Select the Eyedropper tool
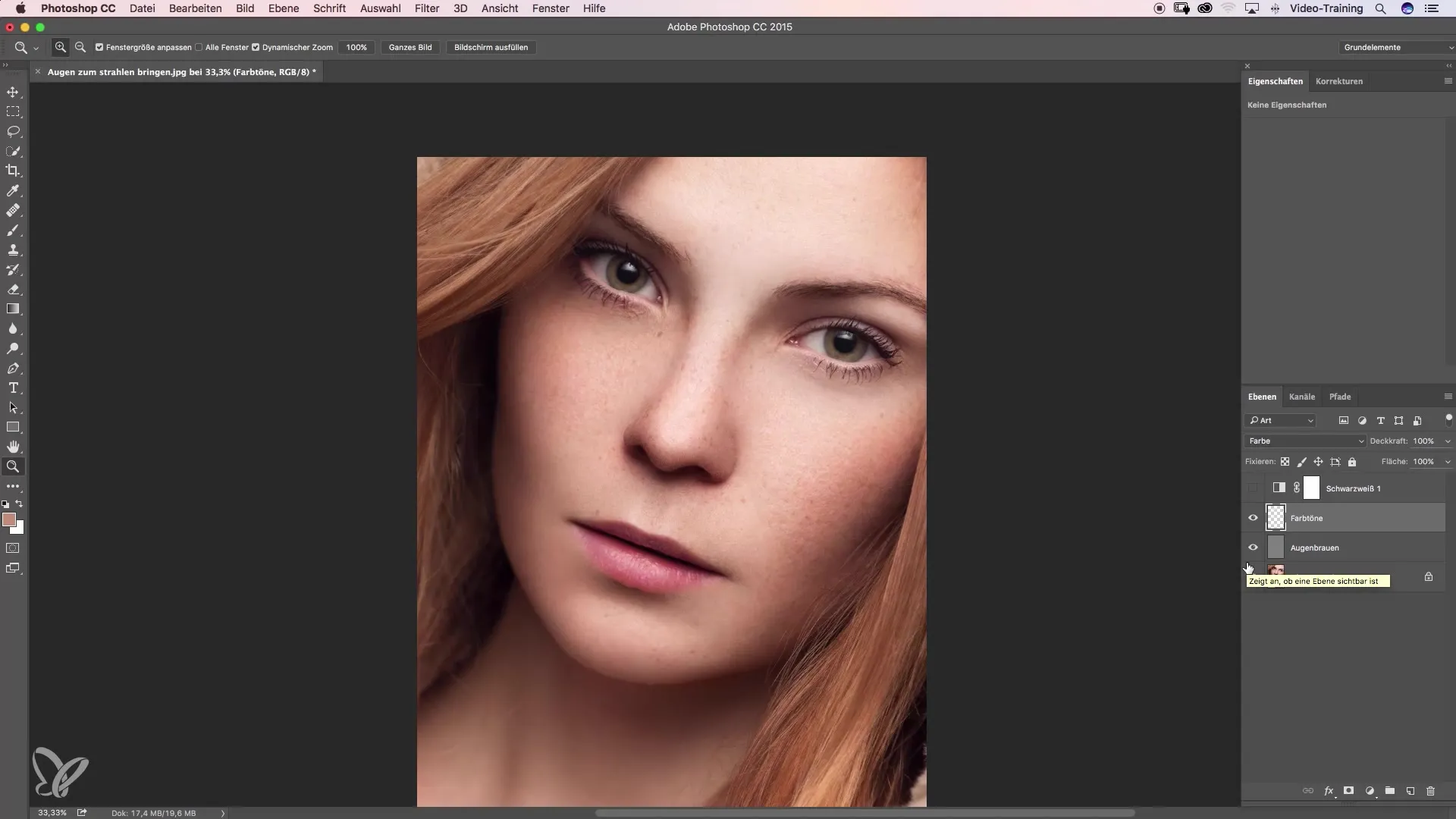This screenshot has height=819, width=1456. tap(13, 190)
